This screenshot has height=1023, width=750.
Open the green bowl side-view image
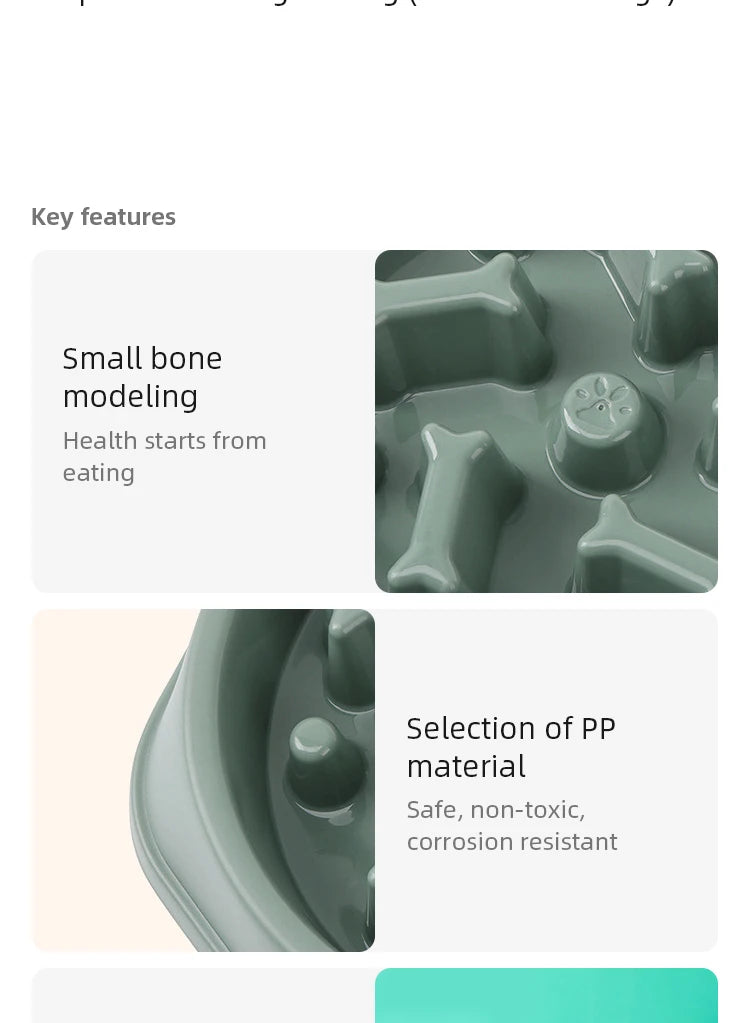tap(203, 780)
